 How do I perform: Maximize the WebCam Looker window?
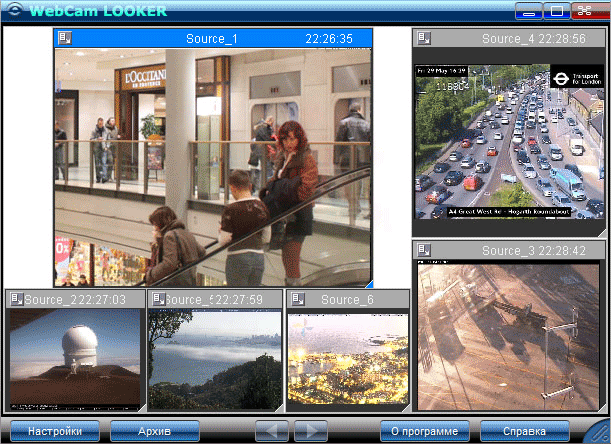click(x=556, y=11)
